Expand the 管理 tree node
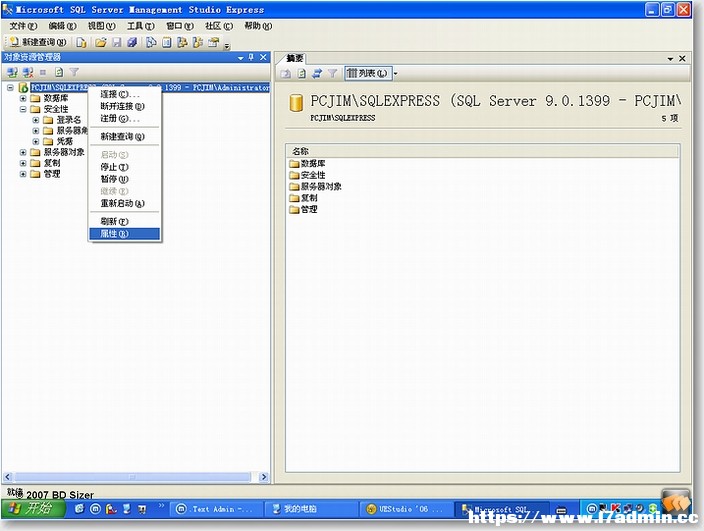 click(23, 174)
